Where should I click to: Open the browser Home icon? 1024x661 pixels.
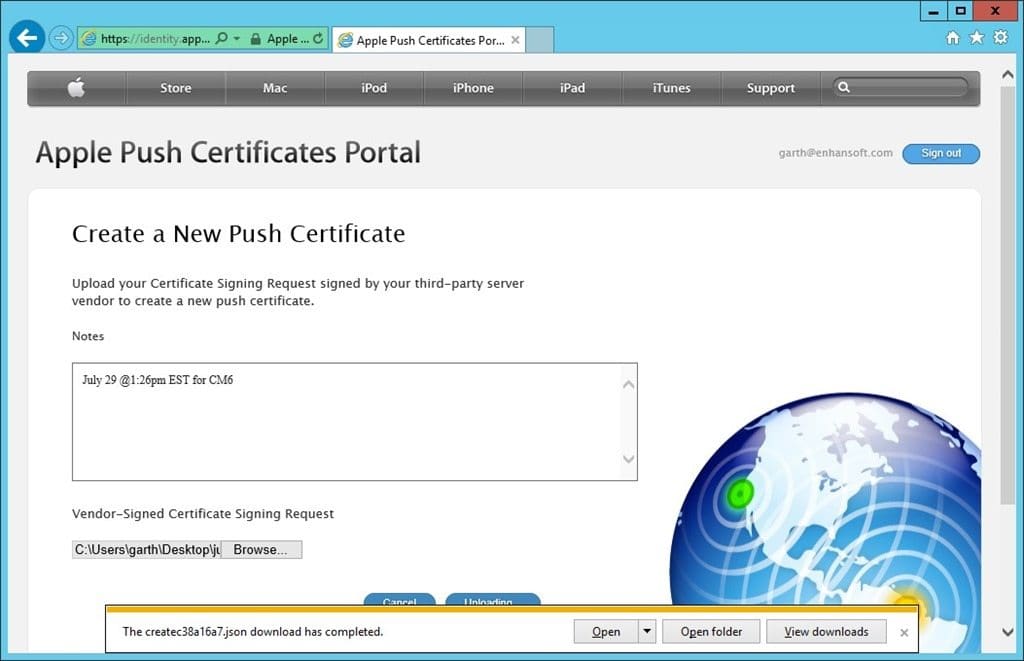point(953,38)
